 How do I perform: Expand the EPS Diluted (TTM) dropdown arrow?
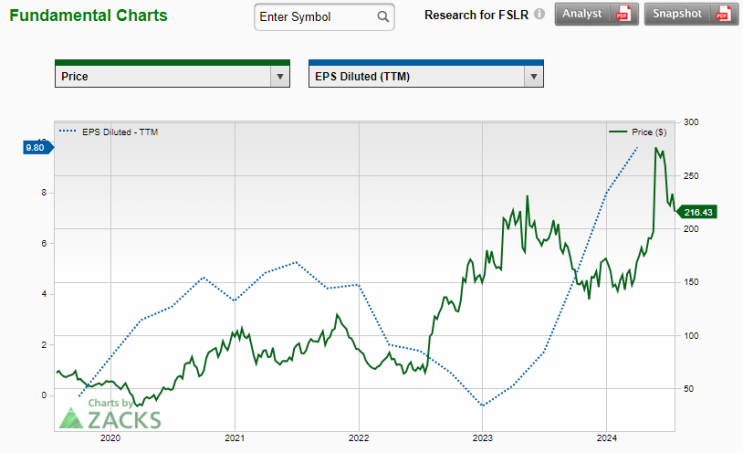(x=534, y=76)
